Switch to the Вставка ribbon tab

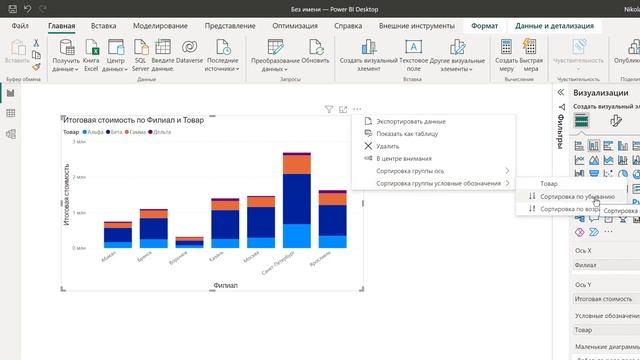click(103, 26)
